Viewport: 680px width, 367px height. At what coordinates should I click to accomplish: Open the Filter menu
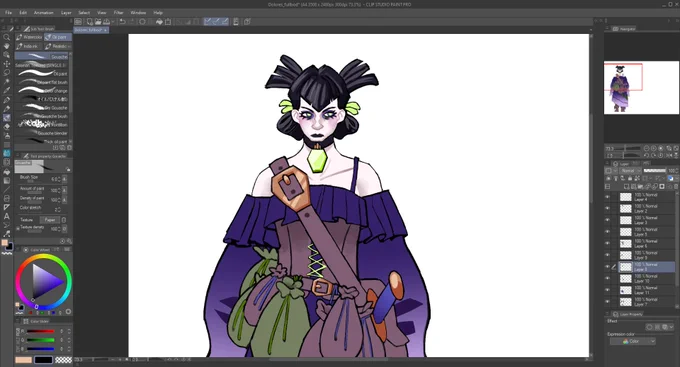pos(118,13)
